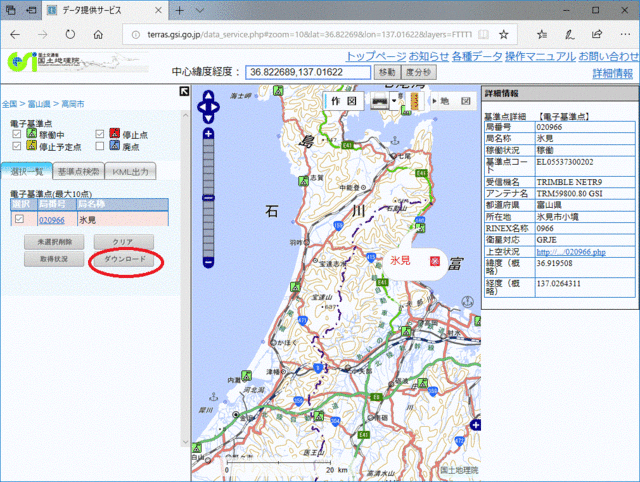Click the map pan right arrow
Viewport: 640px width, 482px height.
[x=215, y=107]
